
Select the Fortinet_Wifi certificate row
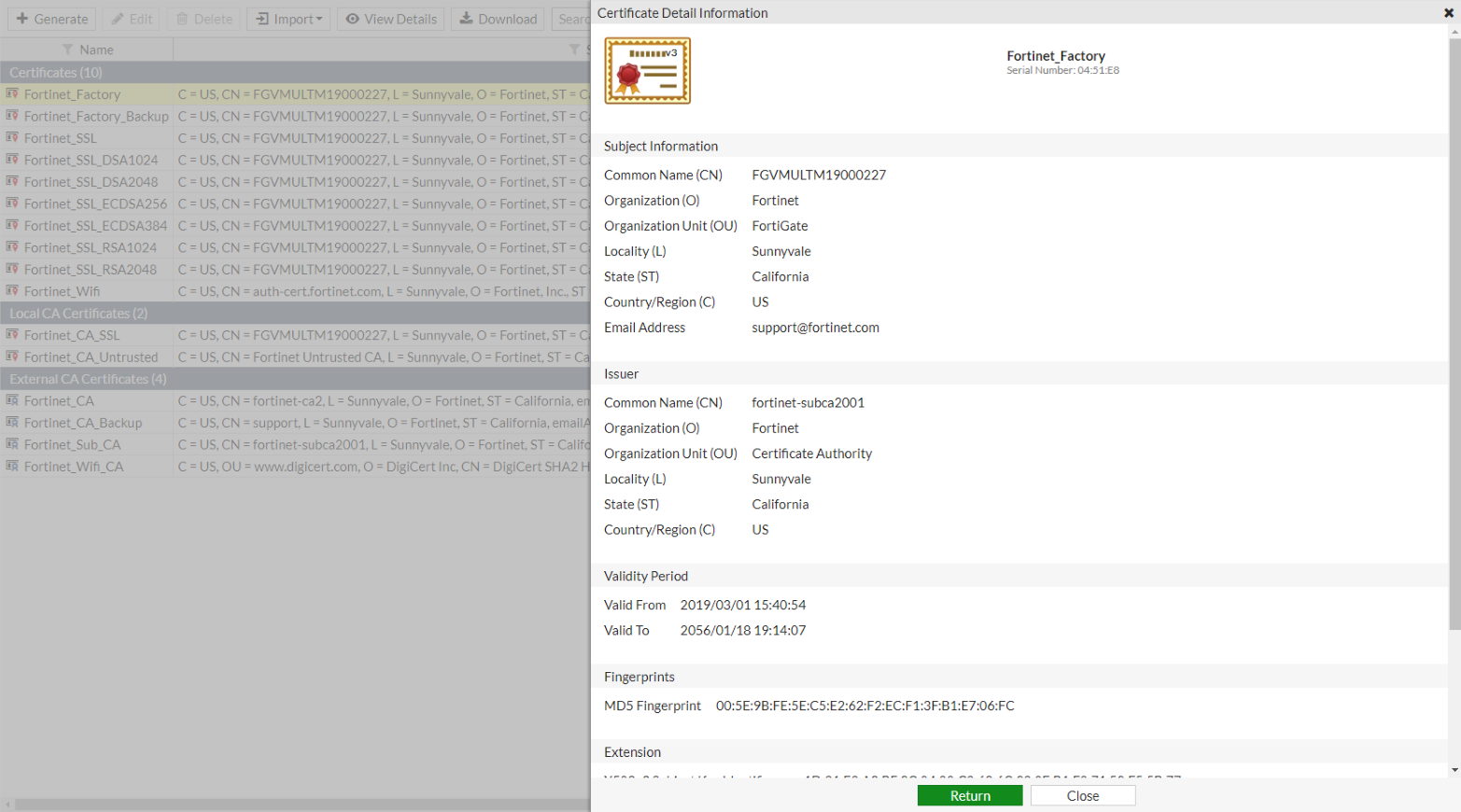(295, 291)
